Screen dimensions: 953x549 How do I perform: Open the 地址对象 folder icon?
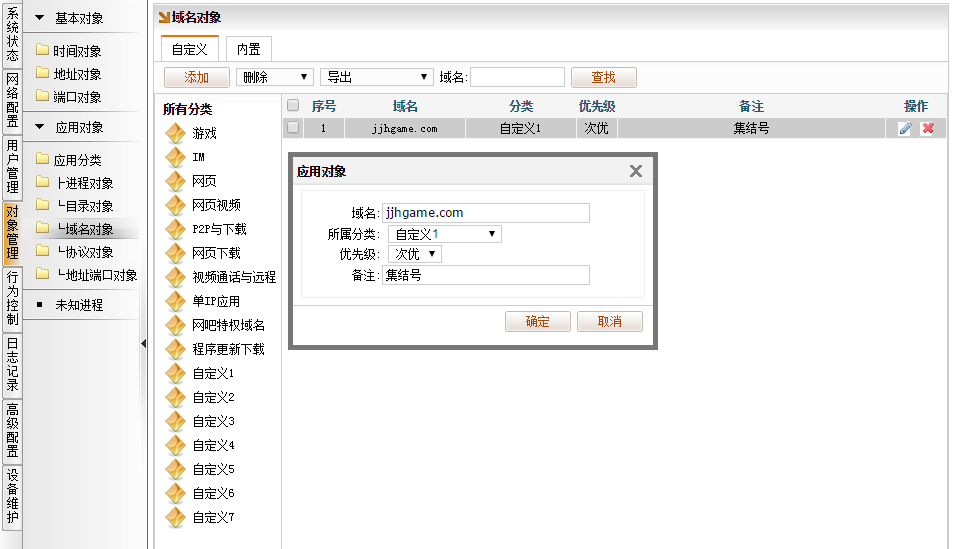(42, 73)
